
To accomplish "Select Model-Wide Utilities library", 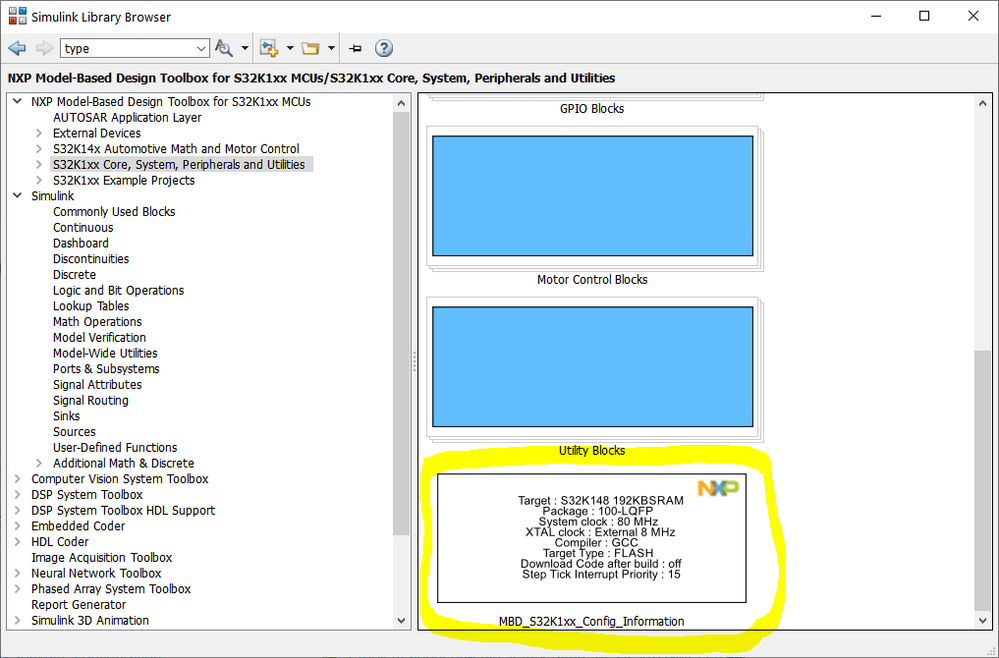I will 105,353.
